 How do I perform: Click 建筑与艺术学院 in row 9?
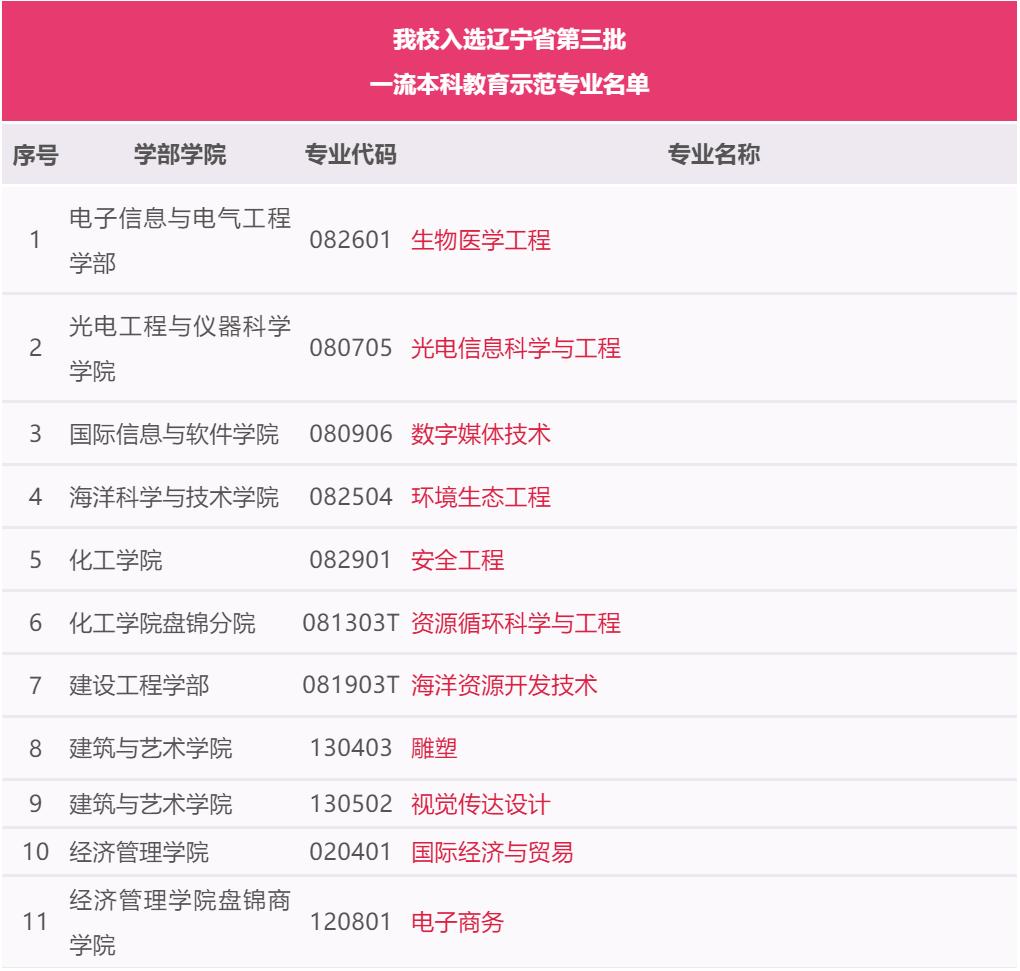[151, 805]
